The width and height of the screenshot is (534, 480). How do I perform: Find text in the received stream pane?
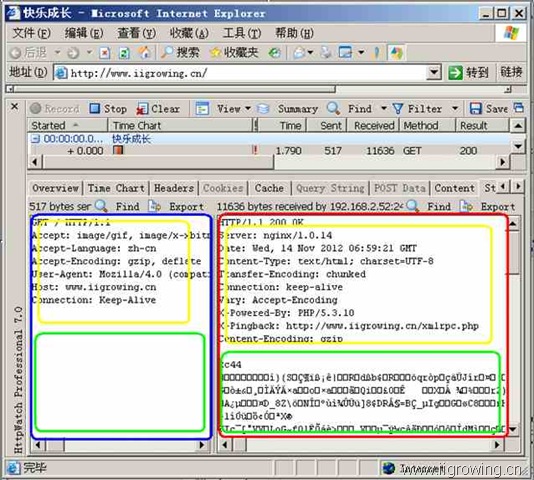point(429,206)
